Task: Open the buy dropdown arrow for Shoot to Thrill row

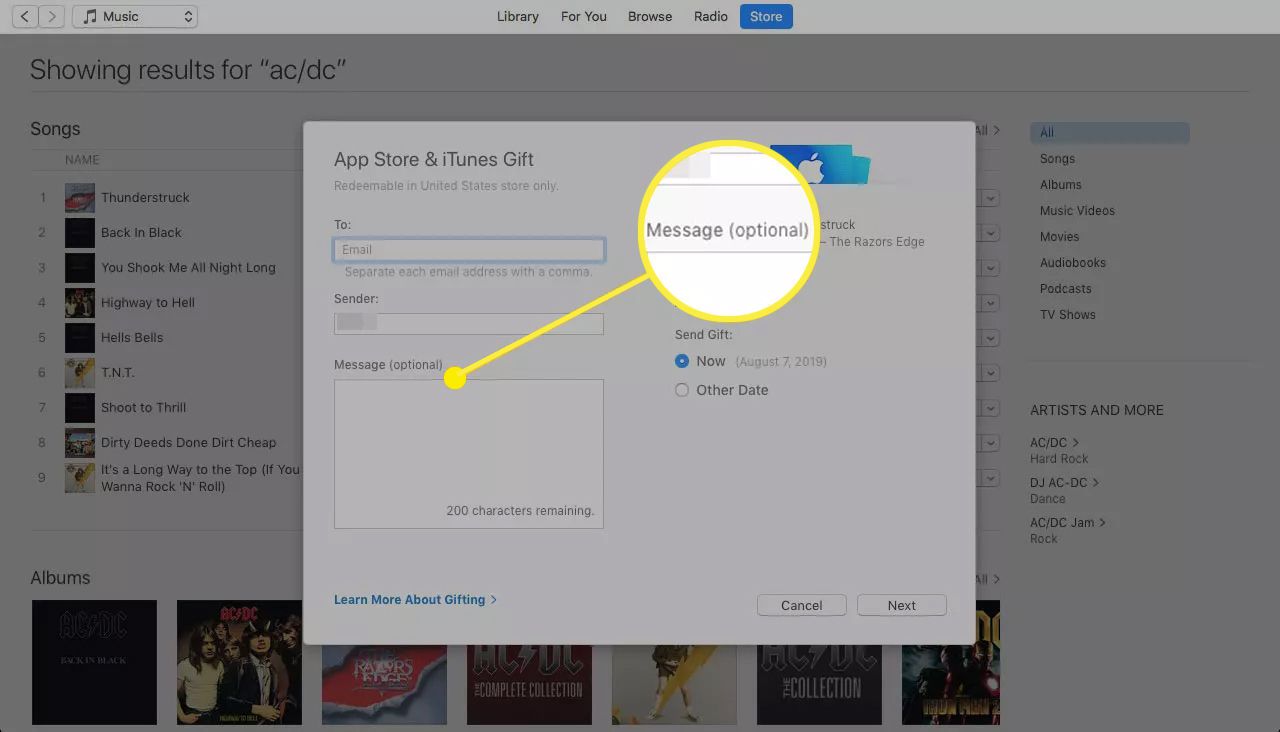Action: [991, 408]
